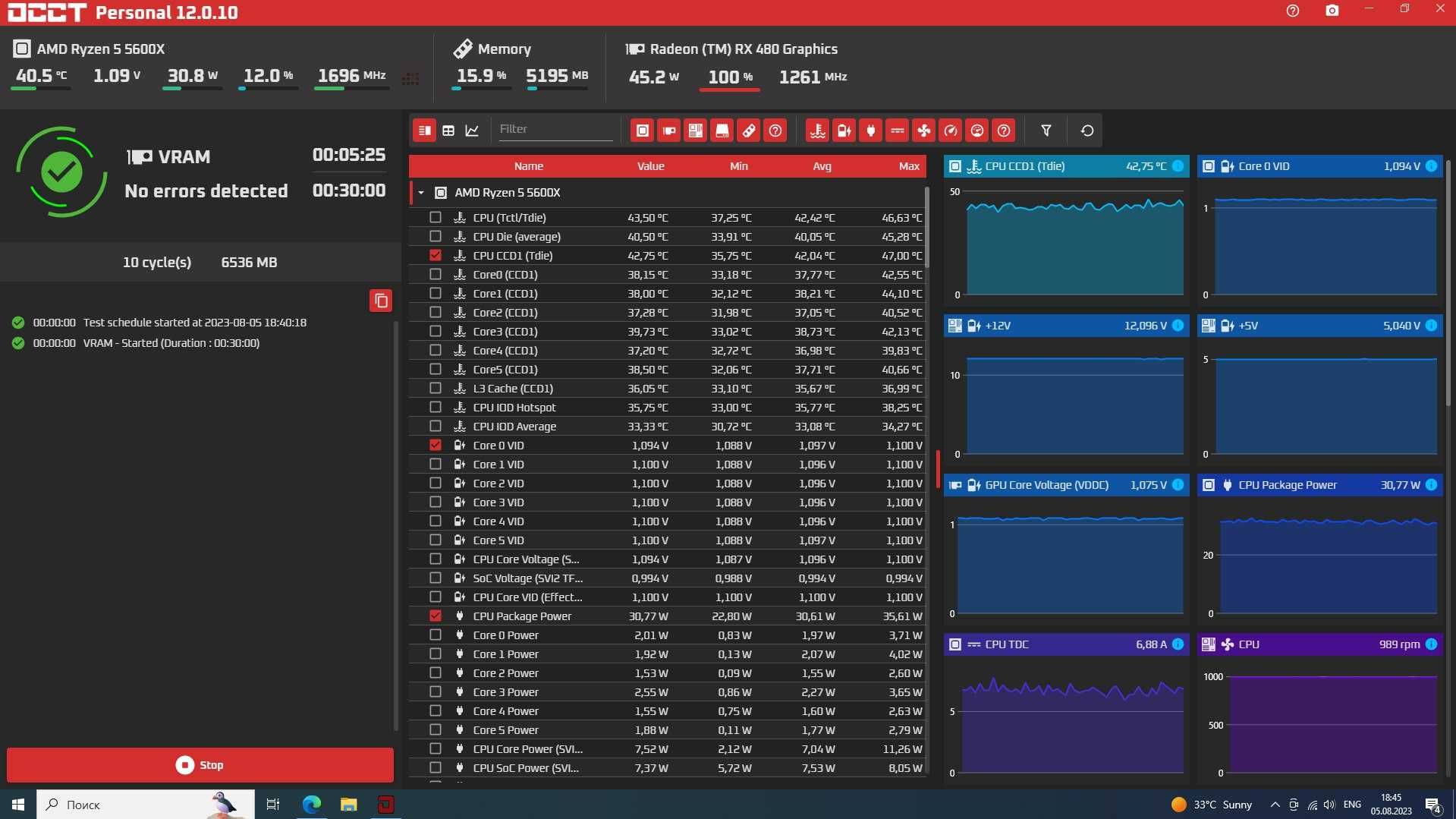
Task: Open Microsoft Edge from the taskbar
Action: (311, 805)
